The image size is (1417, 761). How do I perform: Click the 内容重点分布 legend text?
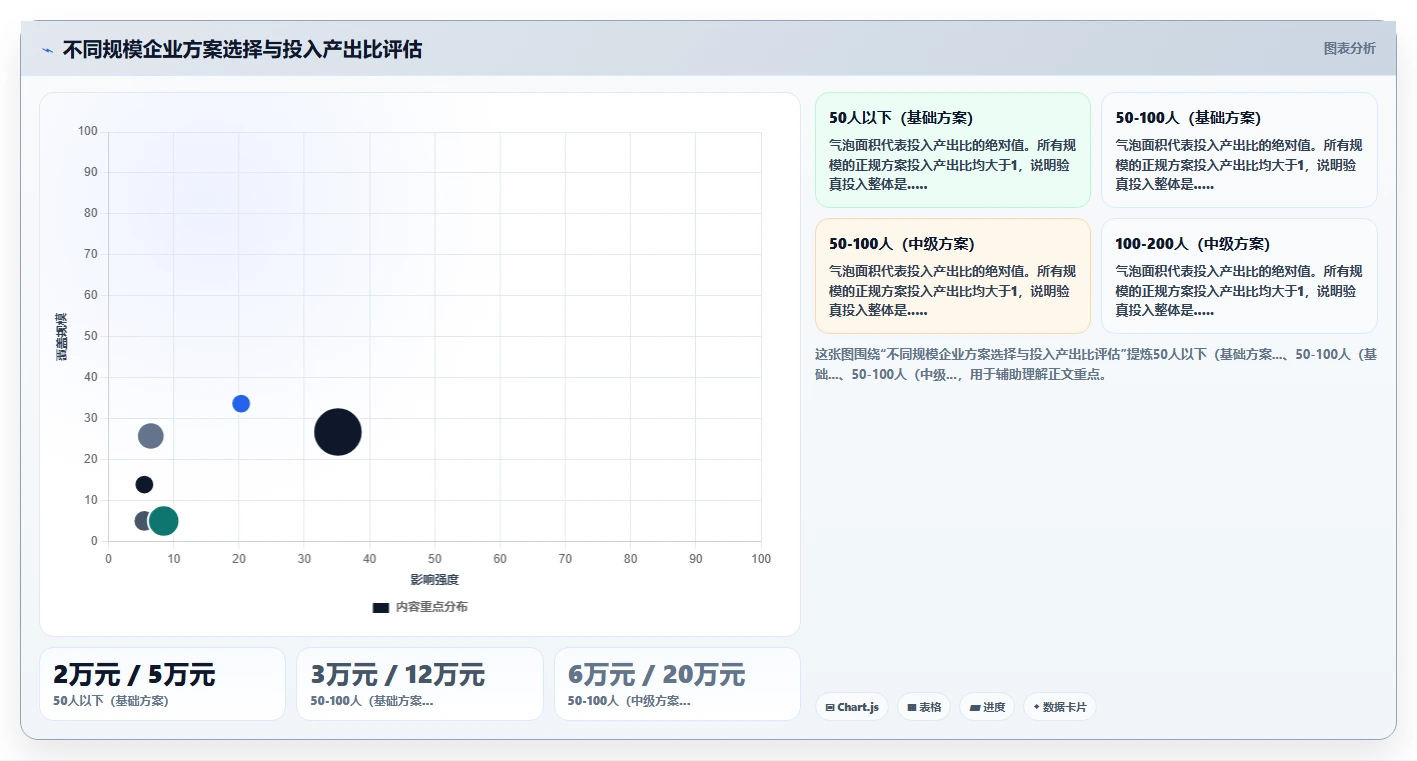click(431, 607)
